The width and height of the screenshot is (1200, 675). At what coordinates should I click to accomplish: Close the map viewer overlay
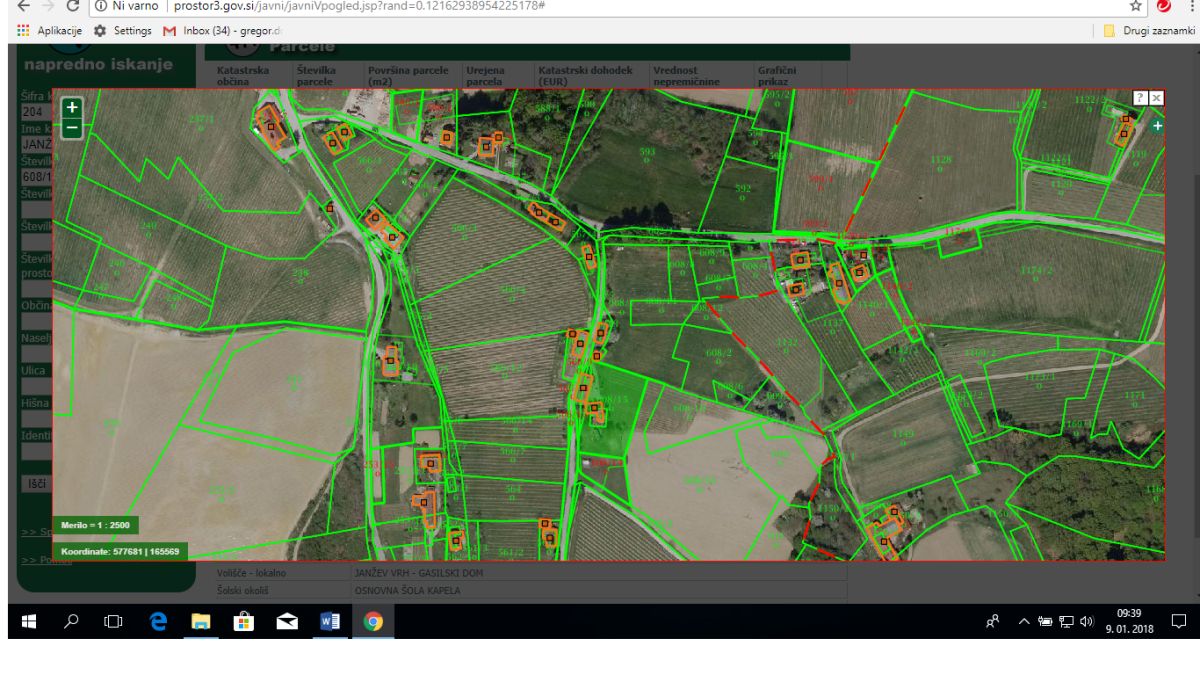pos(1156,97)
